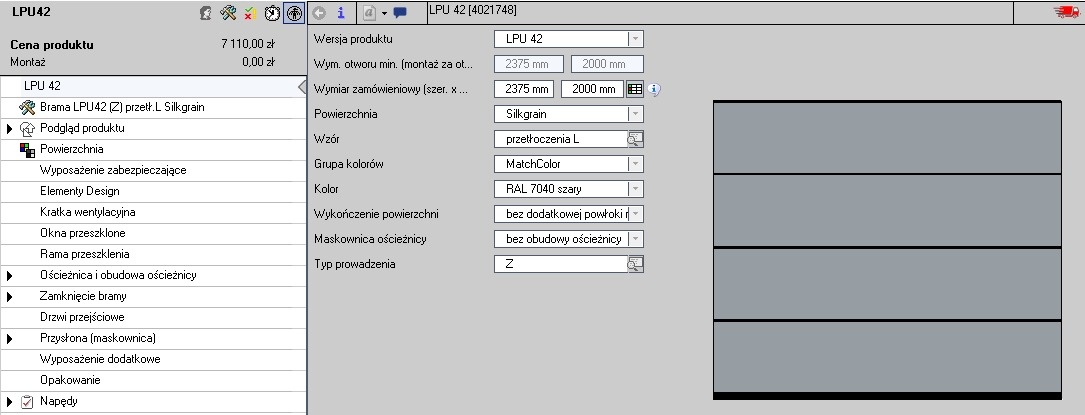
Task: Open Elementy Design section
Action: 153,192
